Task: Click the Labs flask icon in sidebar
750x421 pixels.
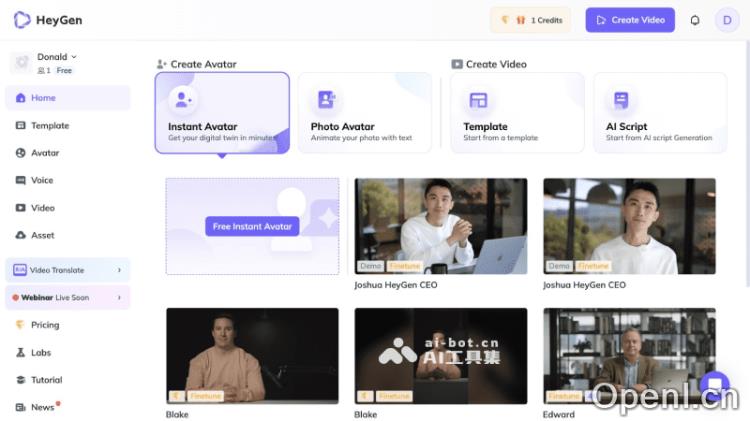Action: [x=21, y=353]
